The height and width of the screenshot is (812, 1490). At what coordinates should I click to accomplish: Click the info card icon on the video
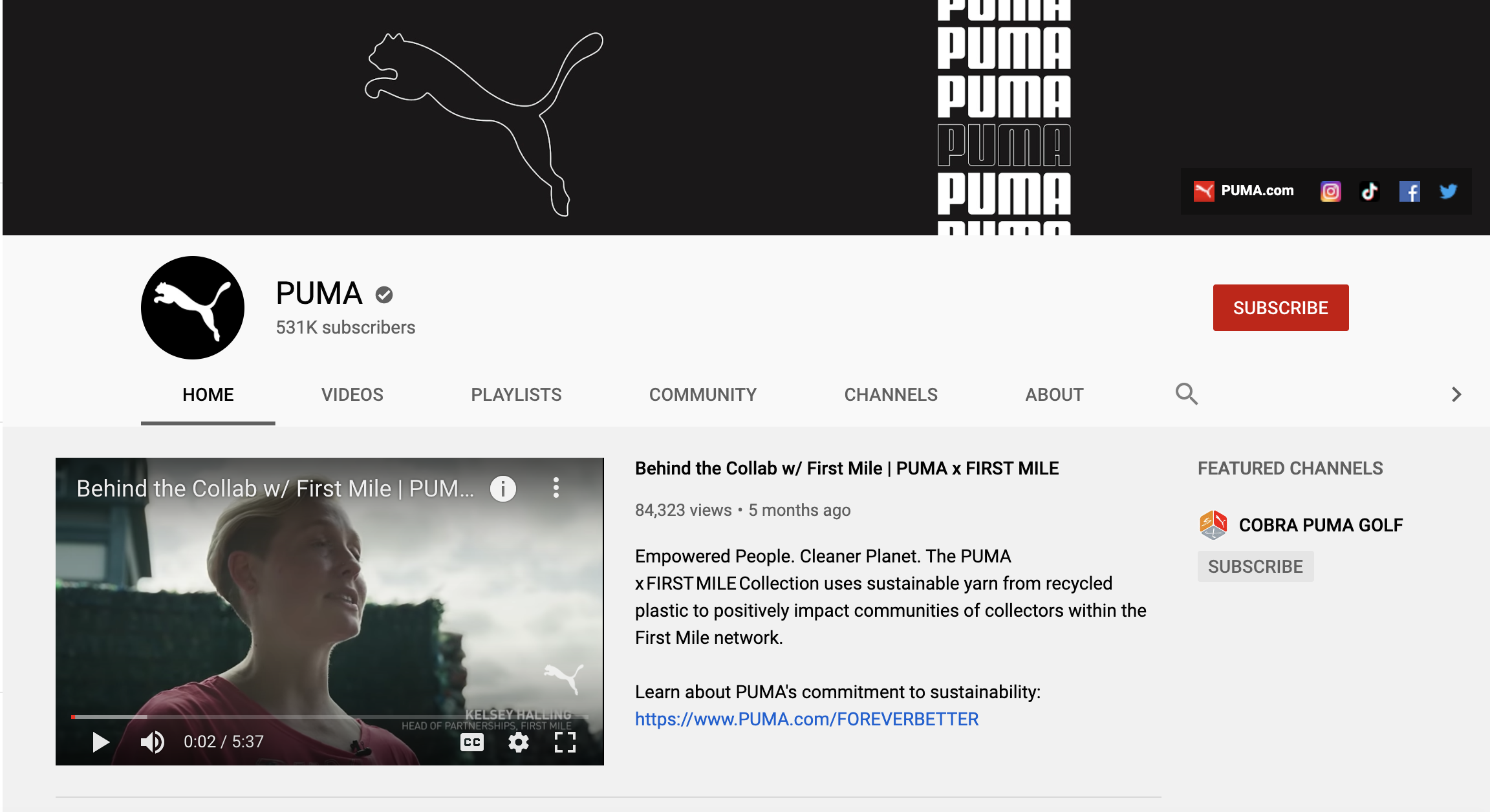coord(503,488)
